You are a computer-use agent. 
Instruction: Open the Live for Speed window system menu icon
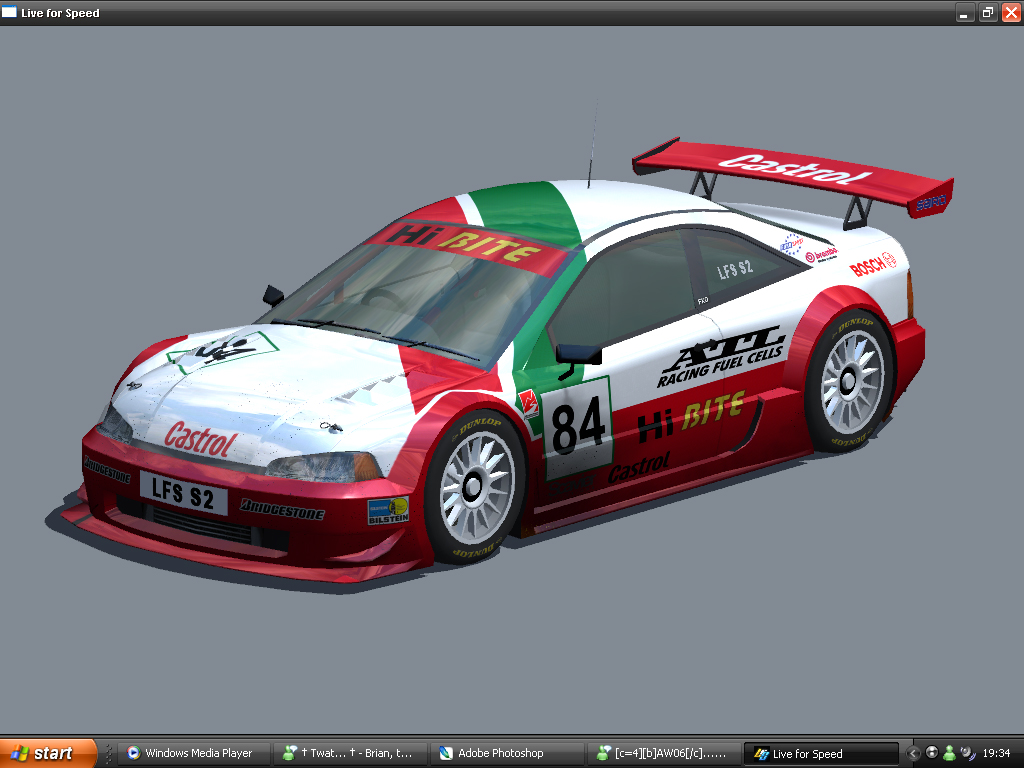click(9, 12)
